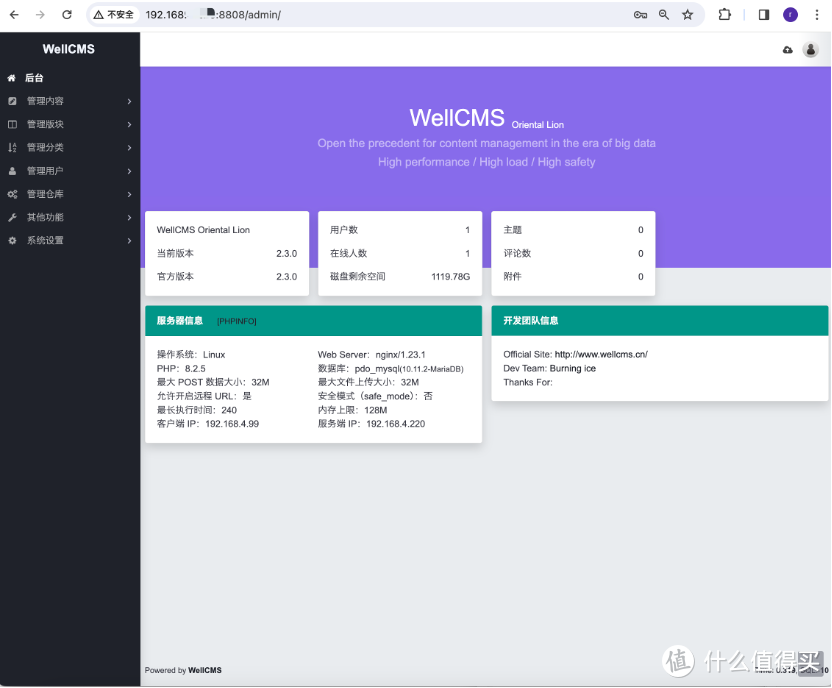
Task: Open 管理内容 sidebar menu item
Action: (x=70, y=101)
